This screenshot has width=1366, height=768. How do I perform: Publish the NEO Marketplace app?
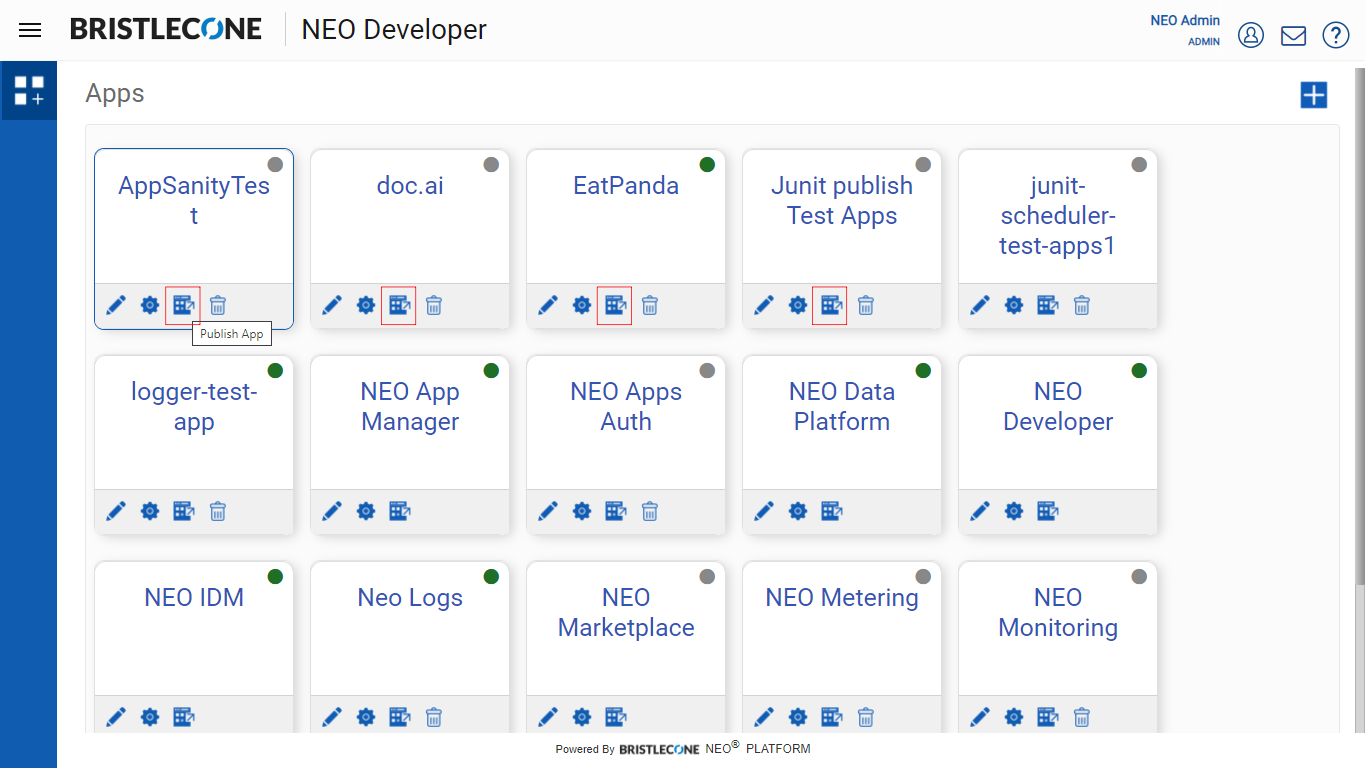615,717
